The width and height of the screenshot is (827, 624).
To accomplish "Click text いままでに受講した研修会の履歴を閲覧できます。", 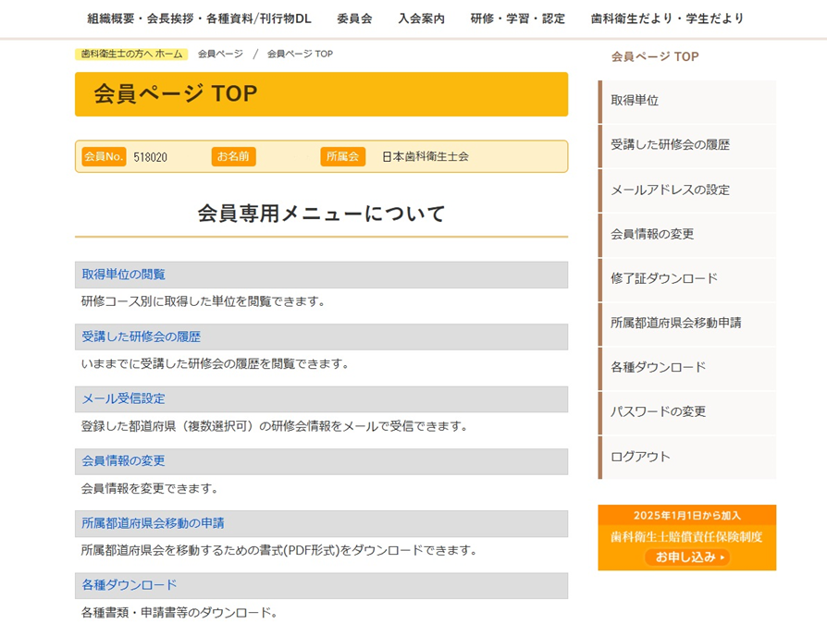I will pos(215,364).
